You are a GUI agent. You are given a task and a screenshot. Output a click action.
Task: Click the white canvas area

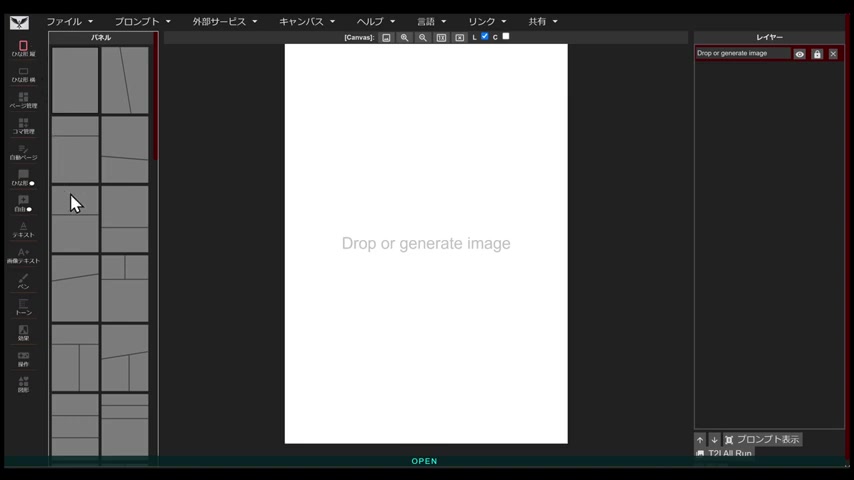426,244
